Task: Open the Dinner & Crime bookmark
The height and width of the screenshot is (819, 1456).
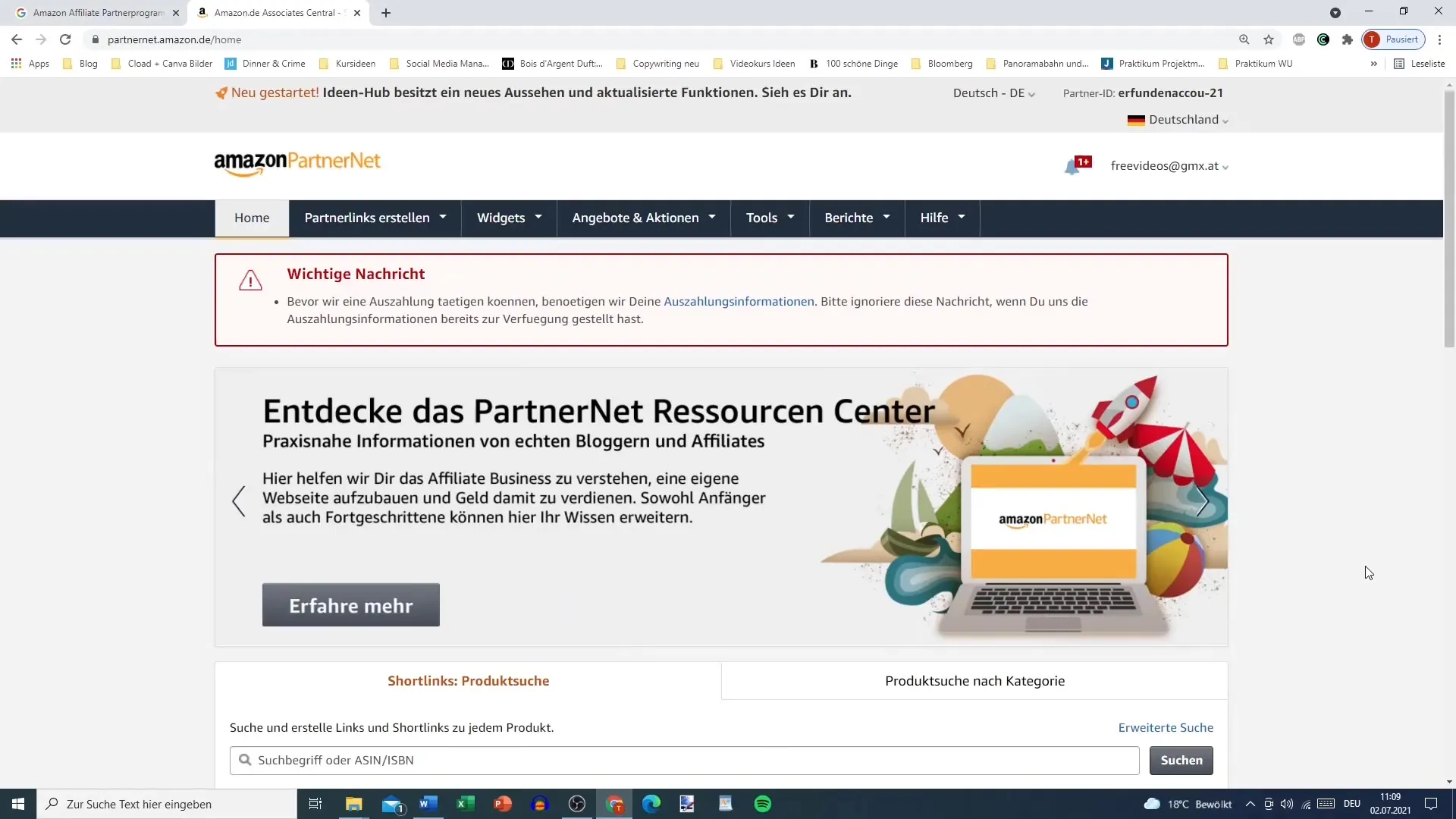Action: point(265,64)
